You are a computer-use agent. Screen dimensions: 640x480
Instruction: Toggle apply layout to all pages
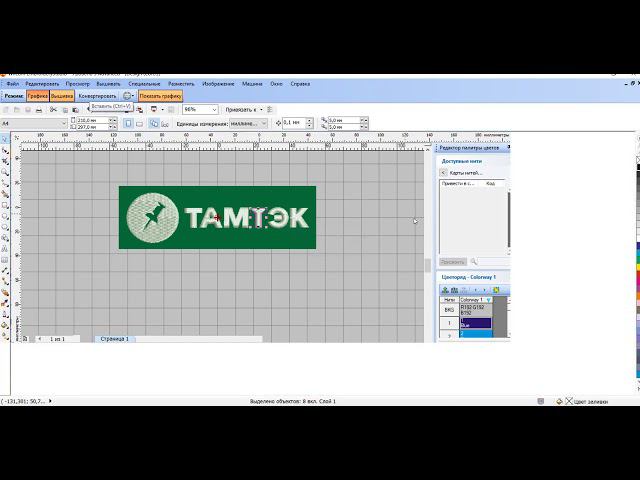[x=154, y=123]
